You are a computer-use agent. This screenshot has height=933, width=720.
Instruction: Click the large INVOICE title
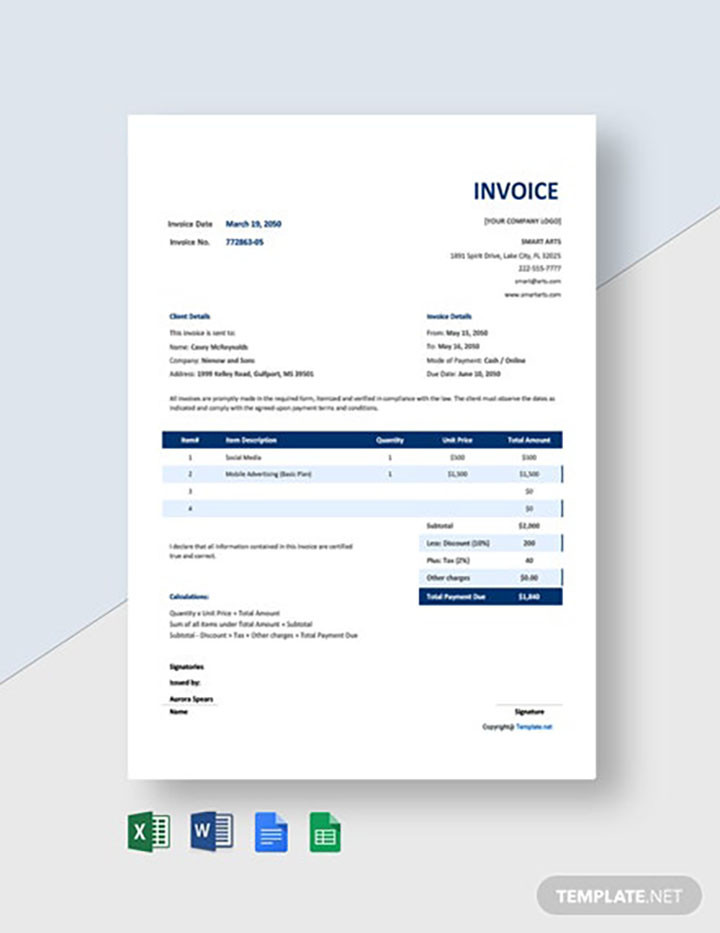[516, 191]
